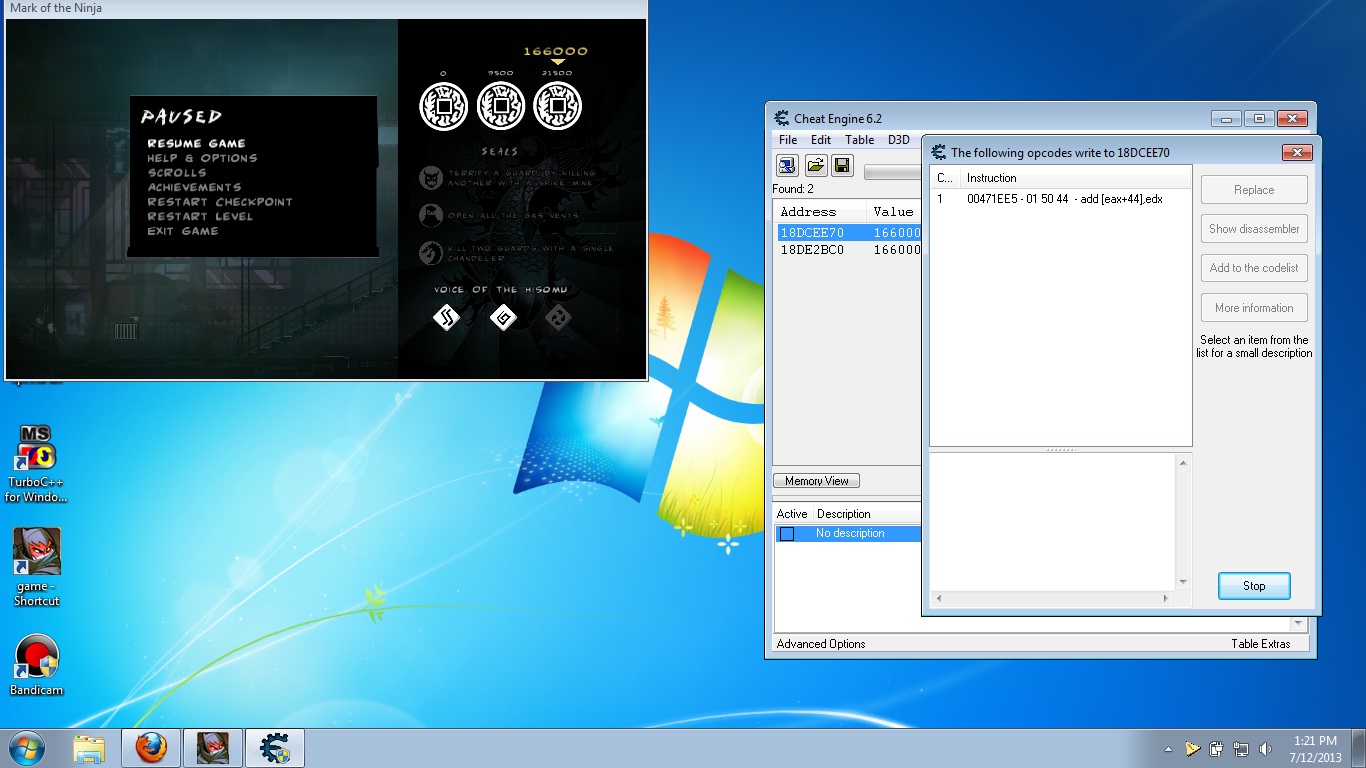Show hidden system tray icons
Image resolution: width=1366 pixels, height=768 pixels.
[x=1168, y=749]
